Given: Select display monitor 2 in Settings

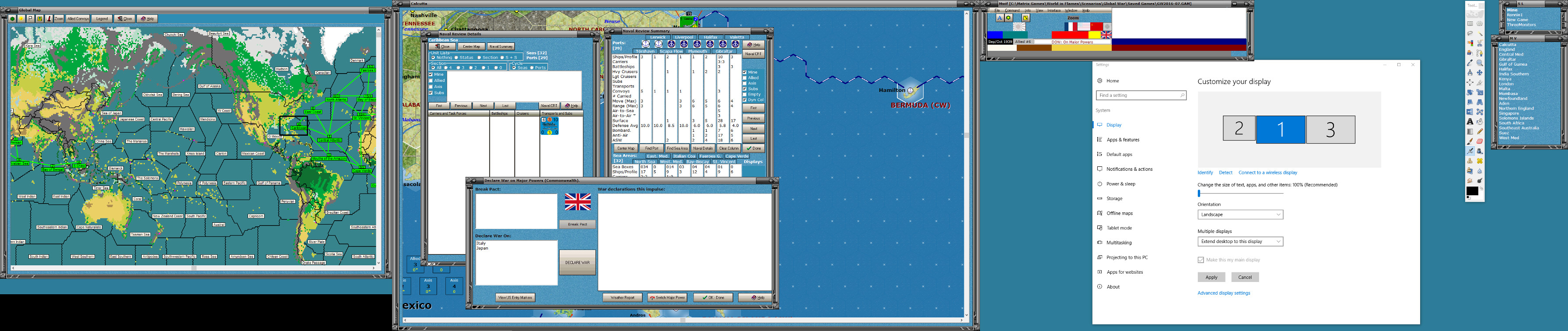Looking at the screenshot, I should pos(1239,129).
